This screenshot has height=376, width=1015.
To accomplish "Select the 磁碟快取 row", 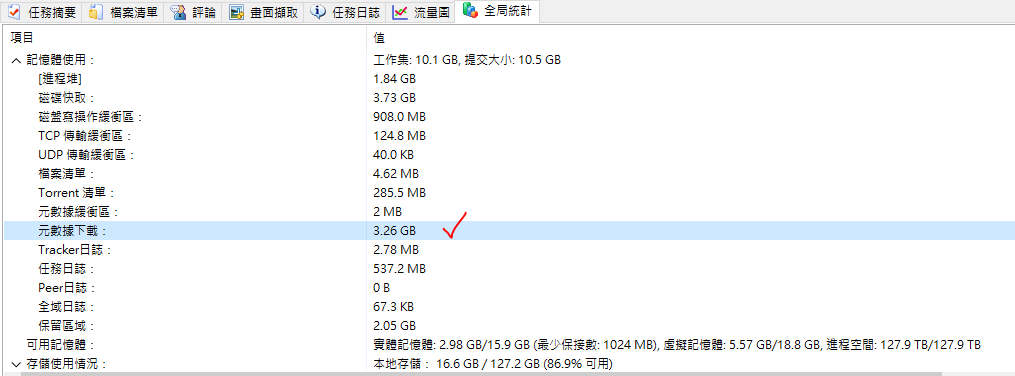I will click(509, 98).
